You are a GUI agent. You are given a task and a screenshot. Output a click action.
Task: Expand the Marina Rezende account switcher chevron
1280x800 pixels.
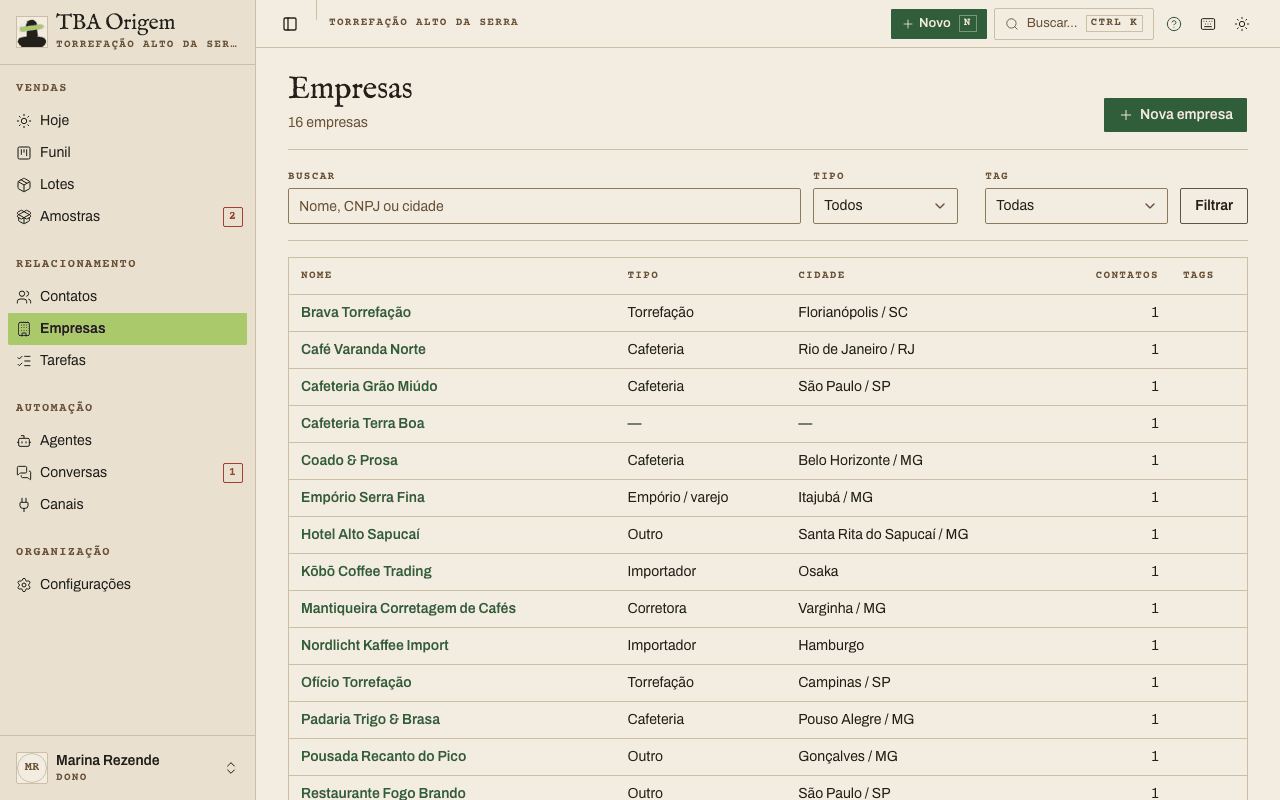(231, 768)
